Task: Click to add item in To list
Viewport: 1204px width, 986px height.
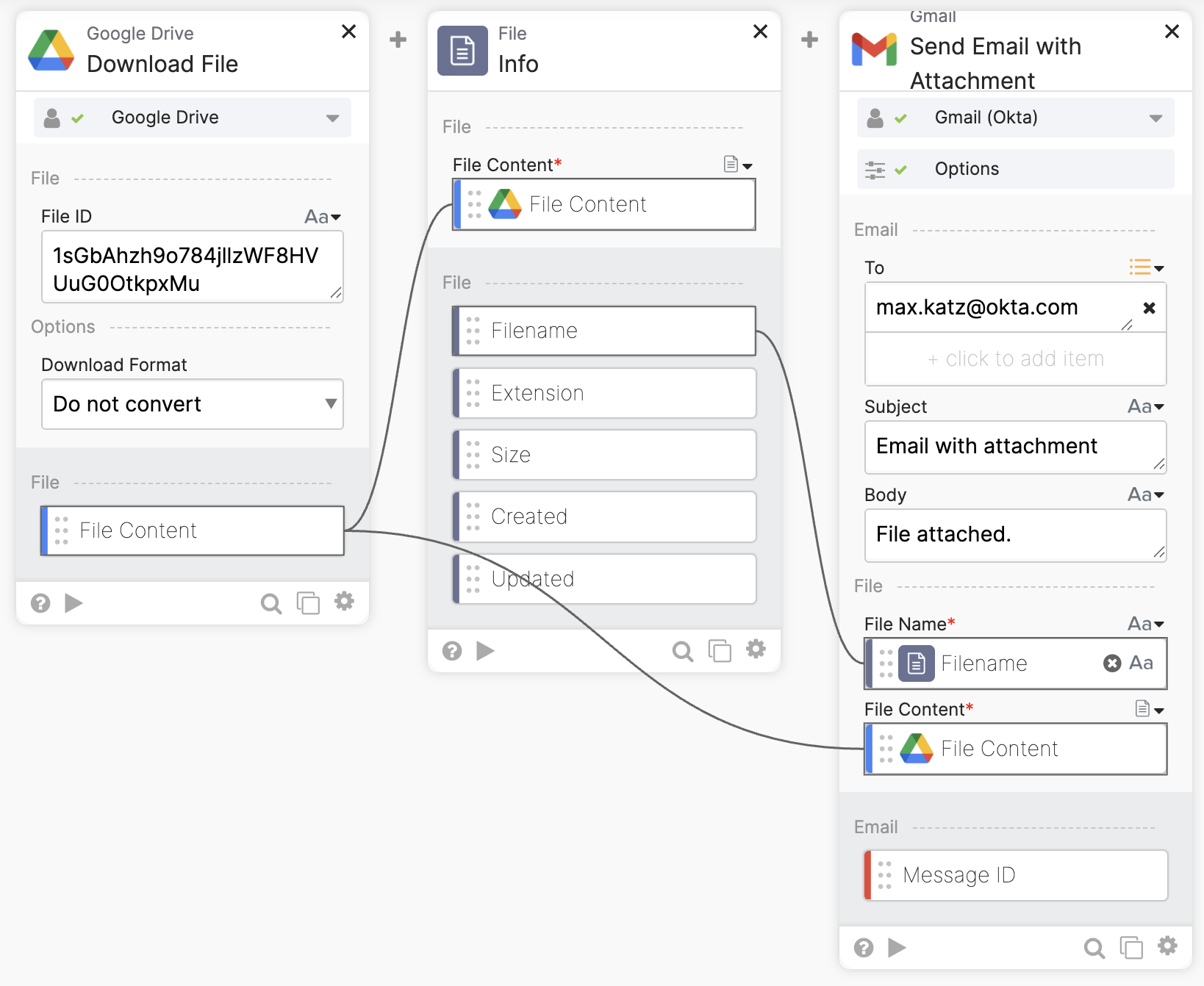Action: (x=1015, y=359)
